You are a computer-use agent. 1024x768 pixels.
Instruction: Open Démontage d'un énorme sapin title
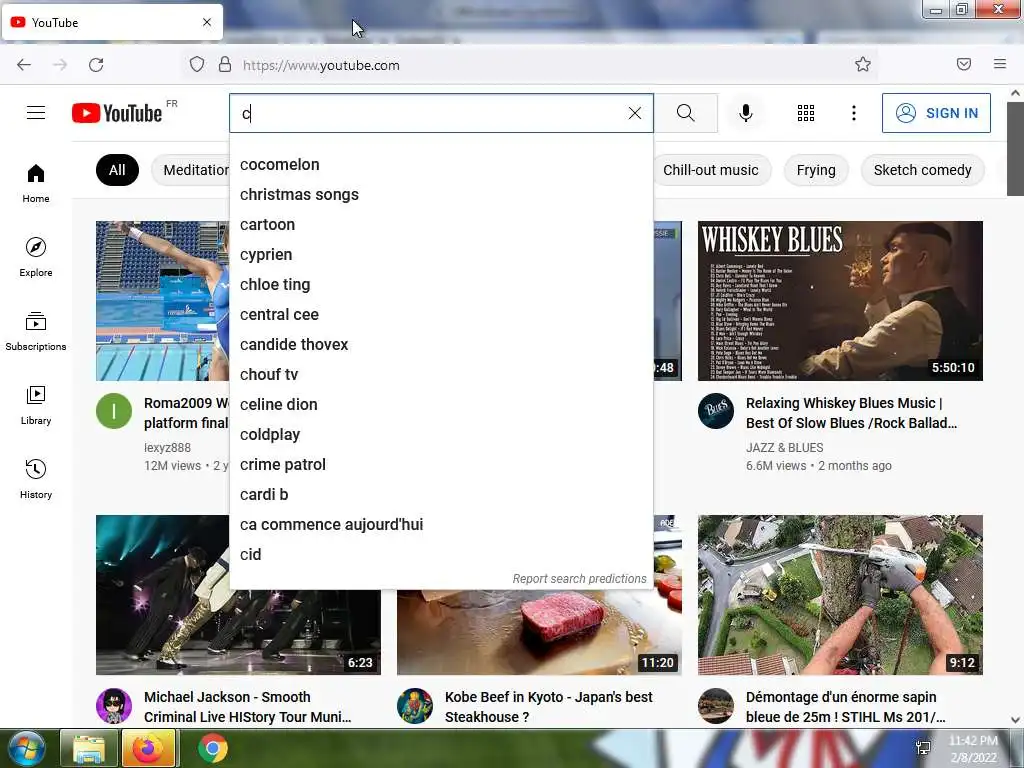pos(845,707)
